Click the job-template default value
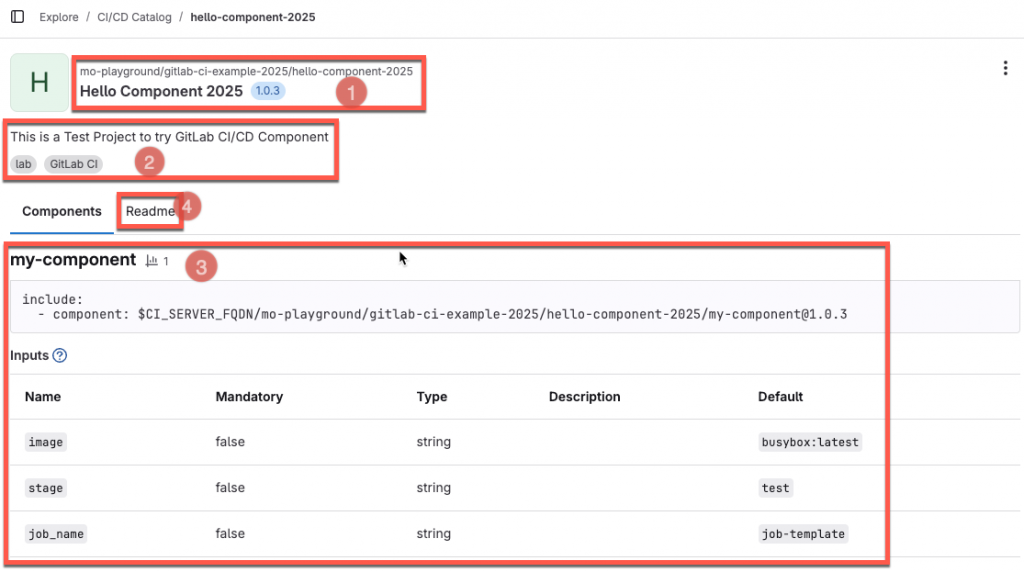 click(803, 533)
